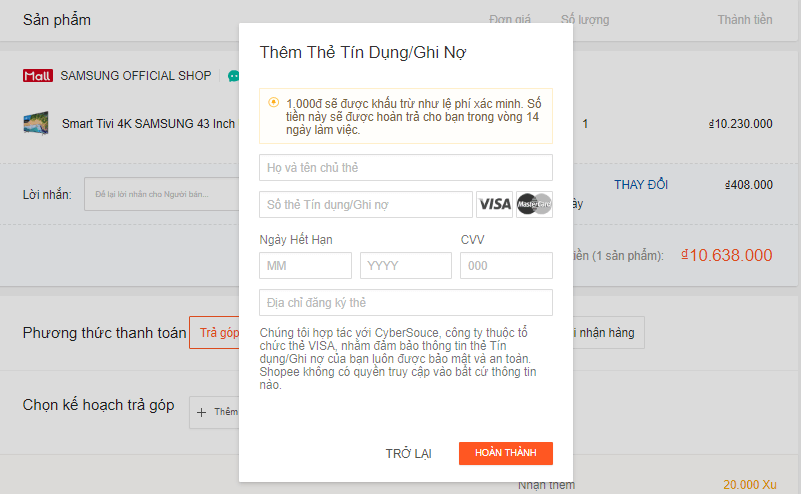Click the plus icon under installment plan
801x494 pixels.
[x=202, y=412]
